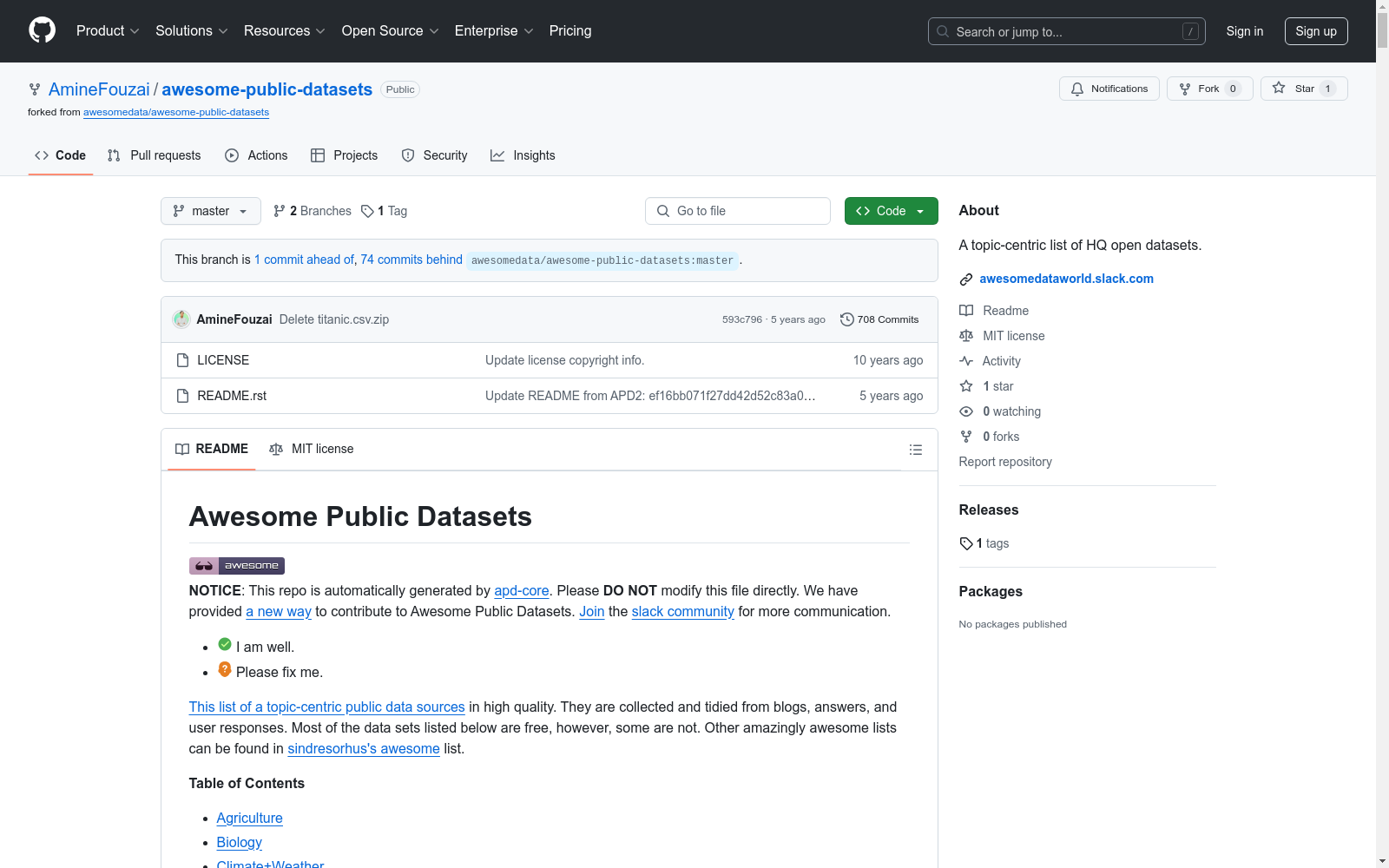The height and width of the screenshot is (868, 1389).
Task: Open the Delete titanic.csv.zip commit message
Action: pos(334,319)
